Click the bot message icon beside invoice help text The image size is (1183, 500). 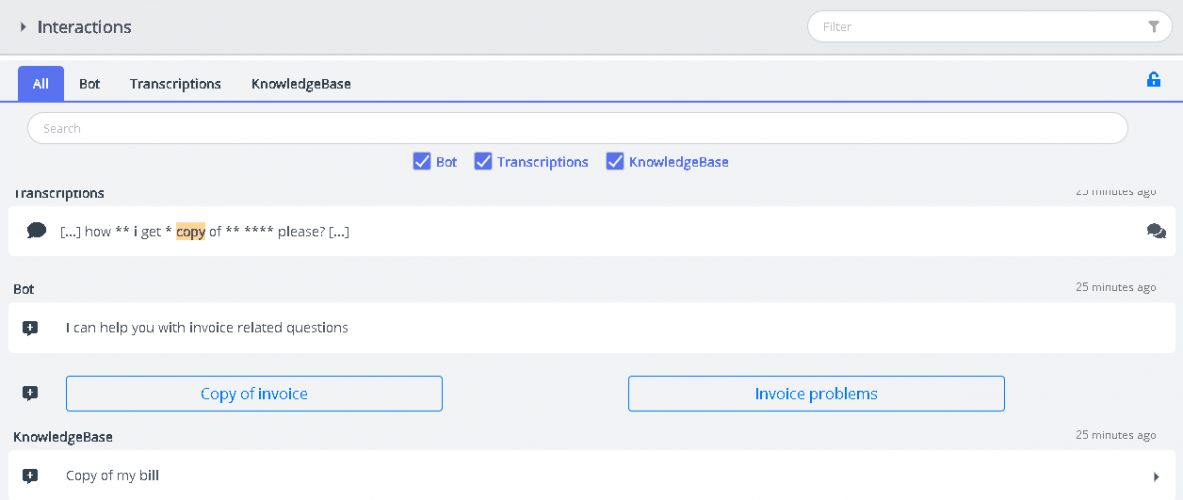coord(30,328)
